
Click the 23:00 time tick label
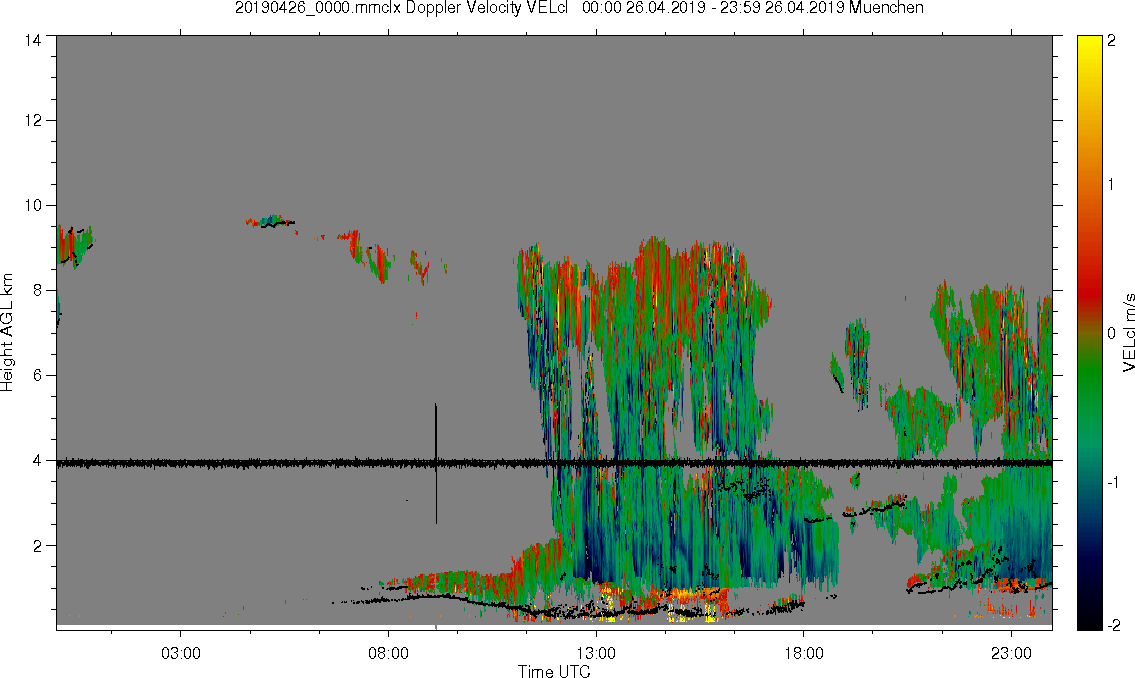1011,653
